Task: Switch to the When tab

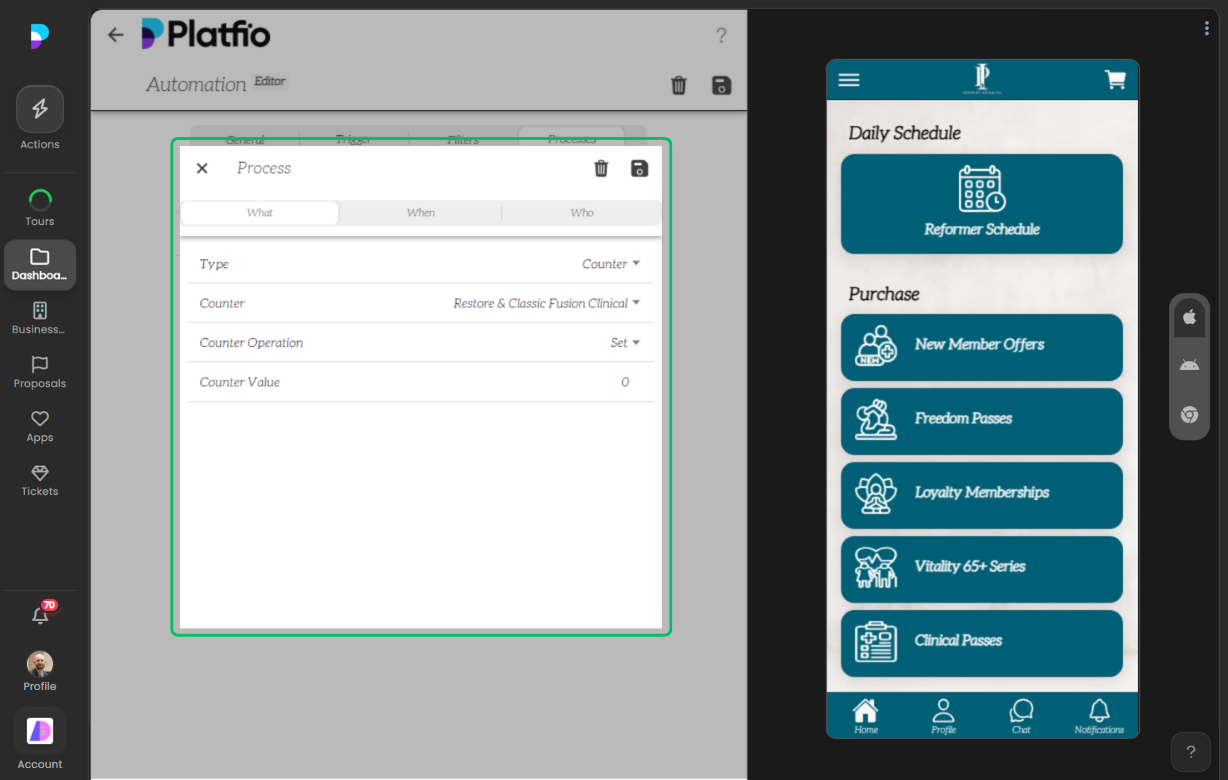Action: [x=420, y=213]
